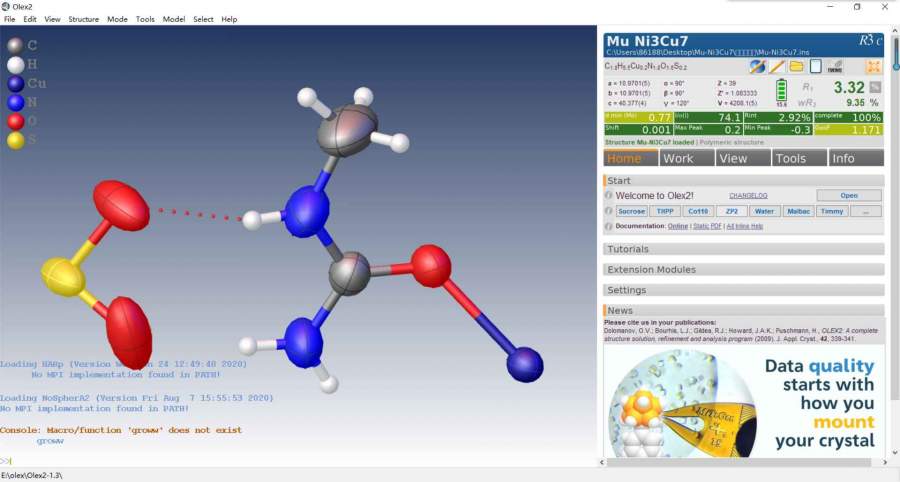Click the blank page document icon
Image resolution: width=900 pixels, height=482 pixels.
click(x=816, y=66)
